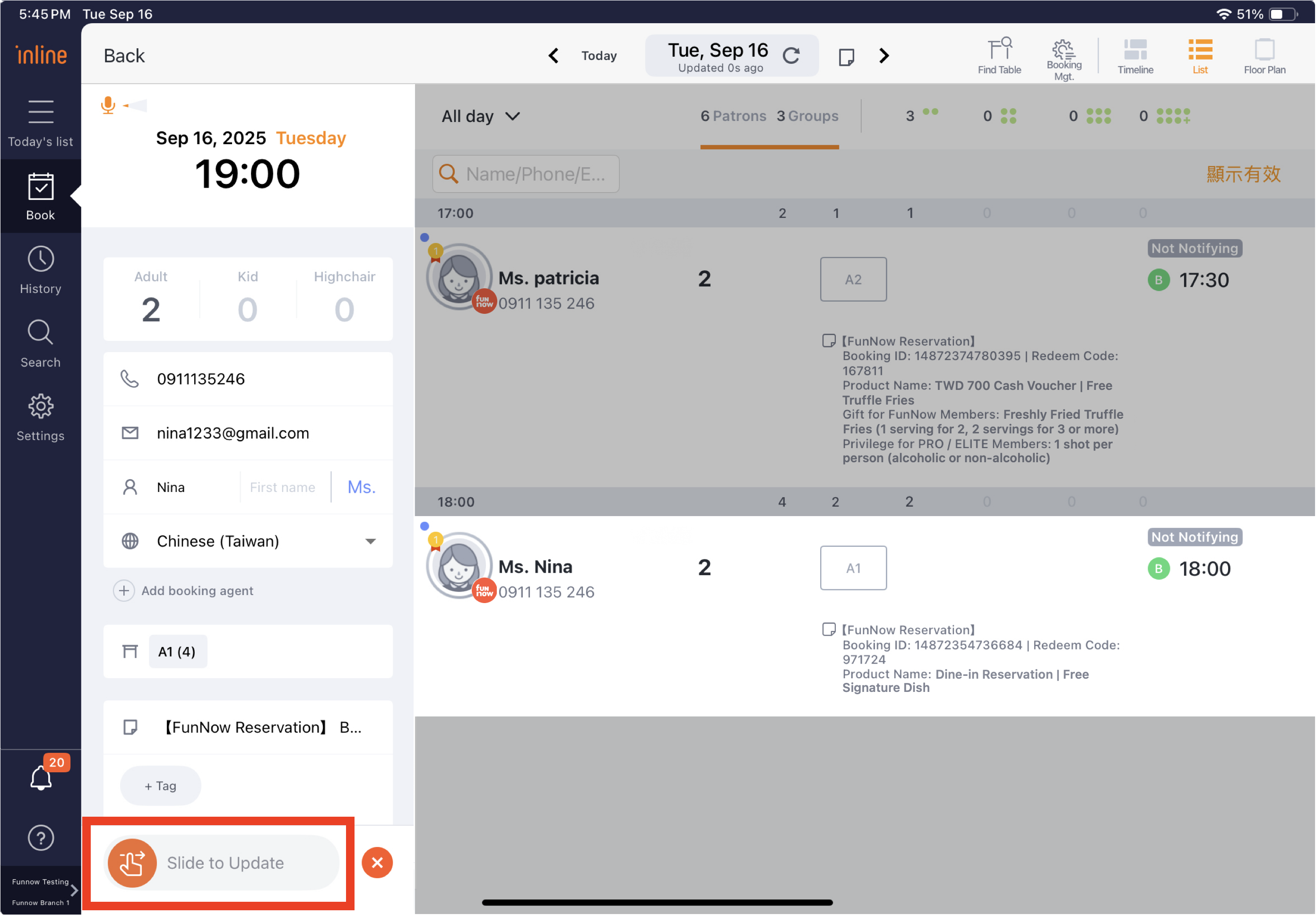Tap the Slide to Update handle
Image resolution: width=1316 pixels, height=915 pixels.
point(132,862)
